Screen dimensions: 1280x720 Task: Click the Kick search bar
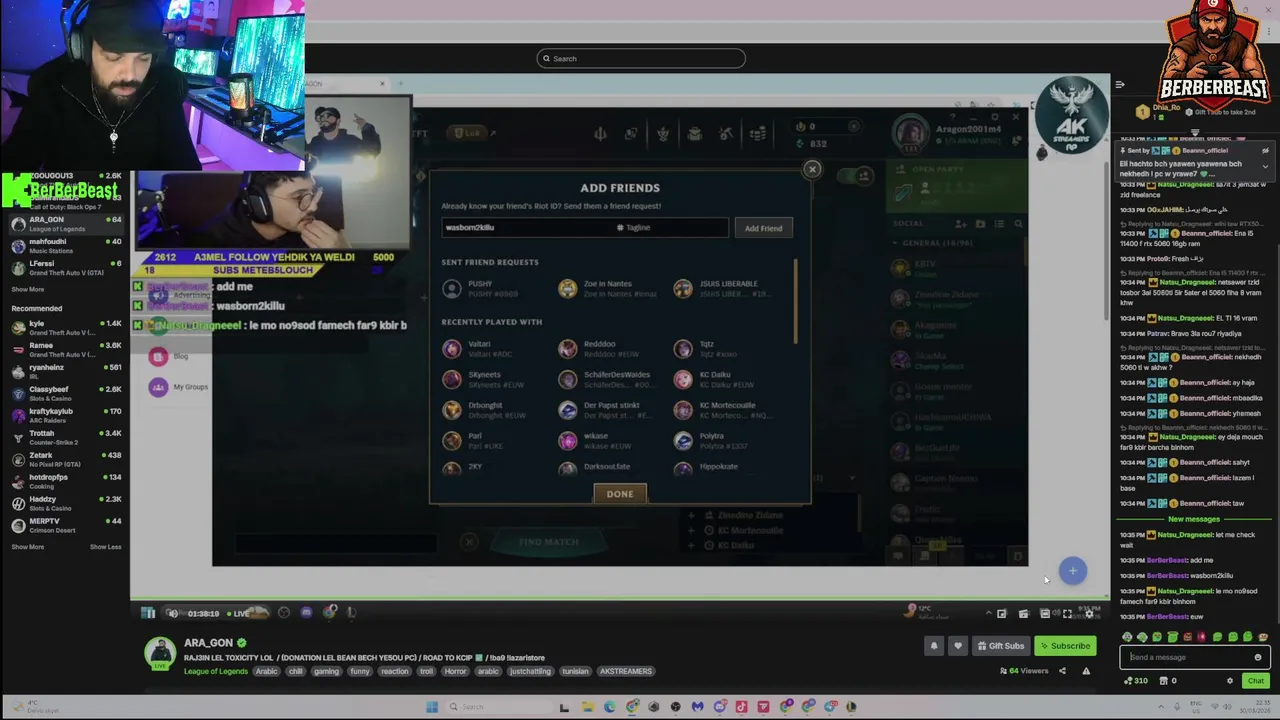click(641, 58)
